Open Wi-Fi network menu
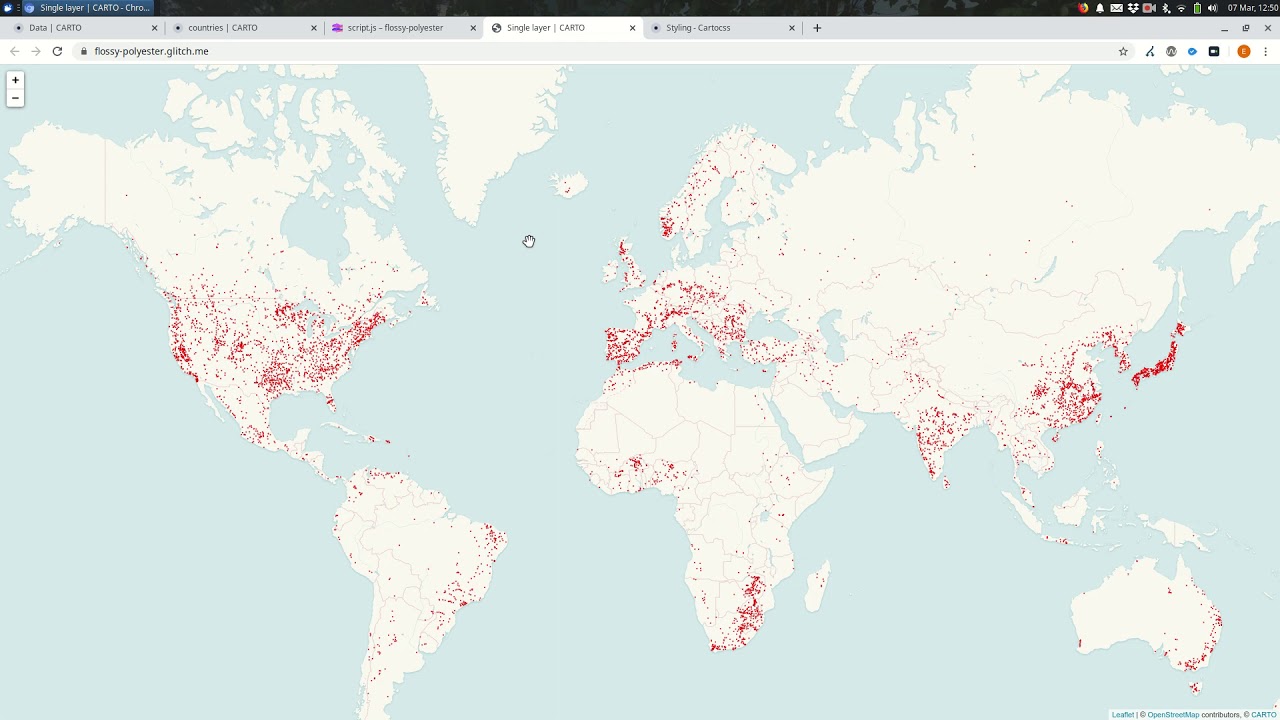The image size is (1280, 720). click(1181, 8)
